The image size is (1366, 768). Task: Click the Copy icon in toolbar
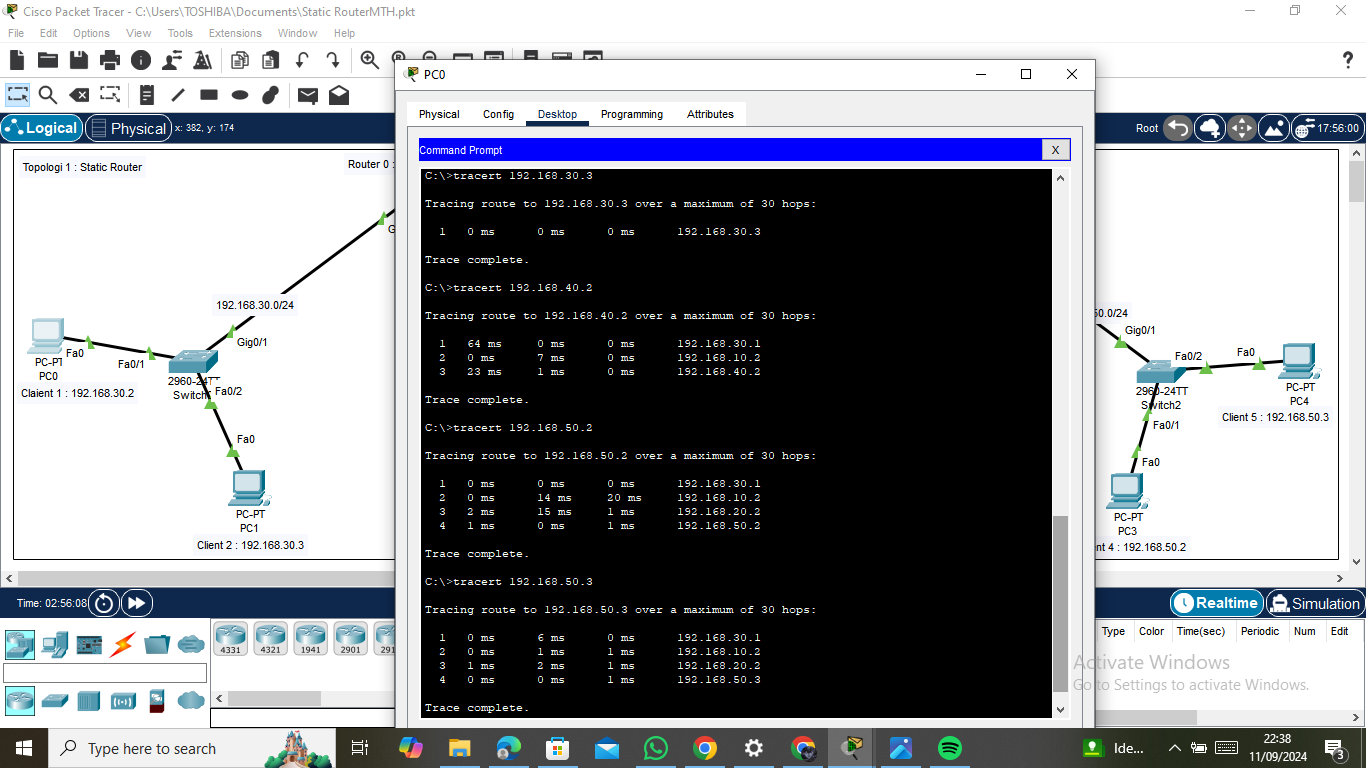click(x=240, y=60)
